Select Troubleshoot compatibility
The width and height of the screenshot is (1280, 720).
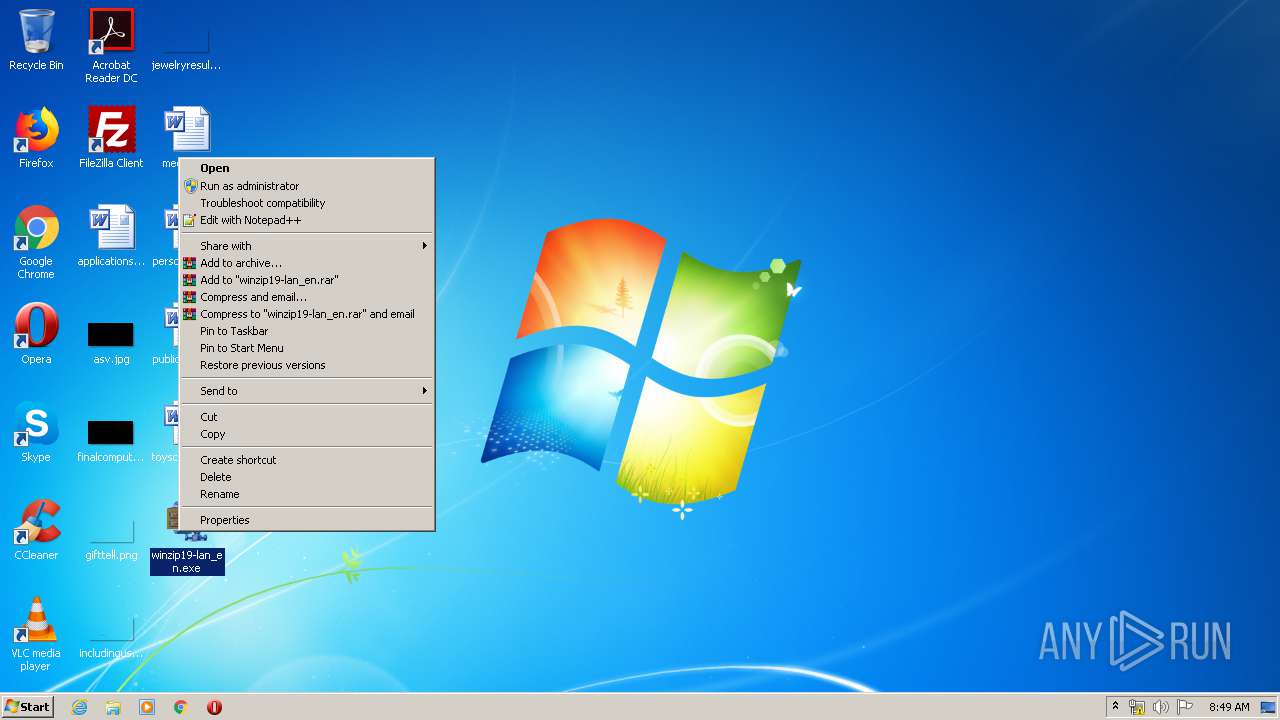tap(307, 203)
